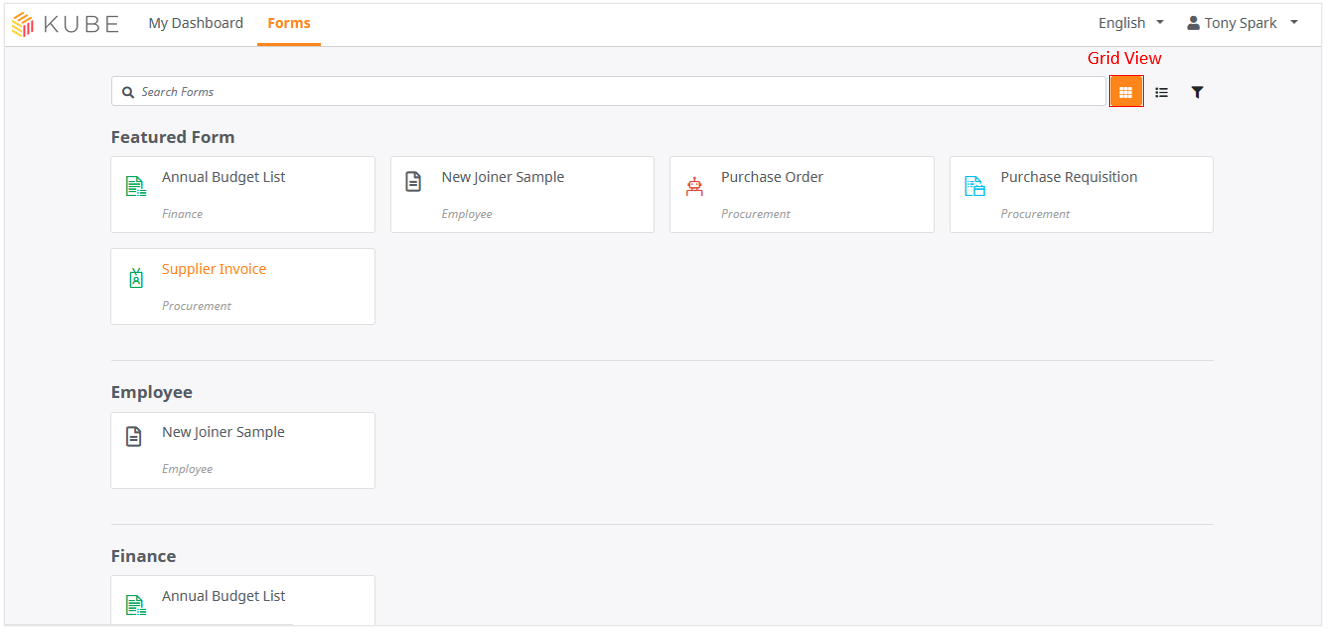Click the Annual Budget List icon under Featured Form

[135, 186]
